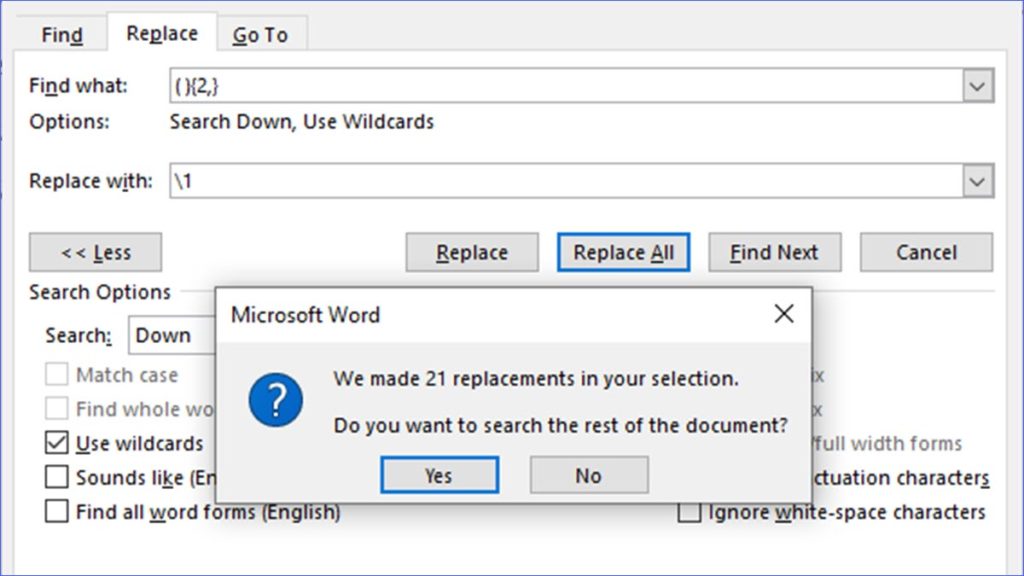This screenshot has width=1024, height=576.
Task: Close the Microsoft Word message box
Action: pos(784,314)
